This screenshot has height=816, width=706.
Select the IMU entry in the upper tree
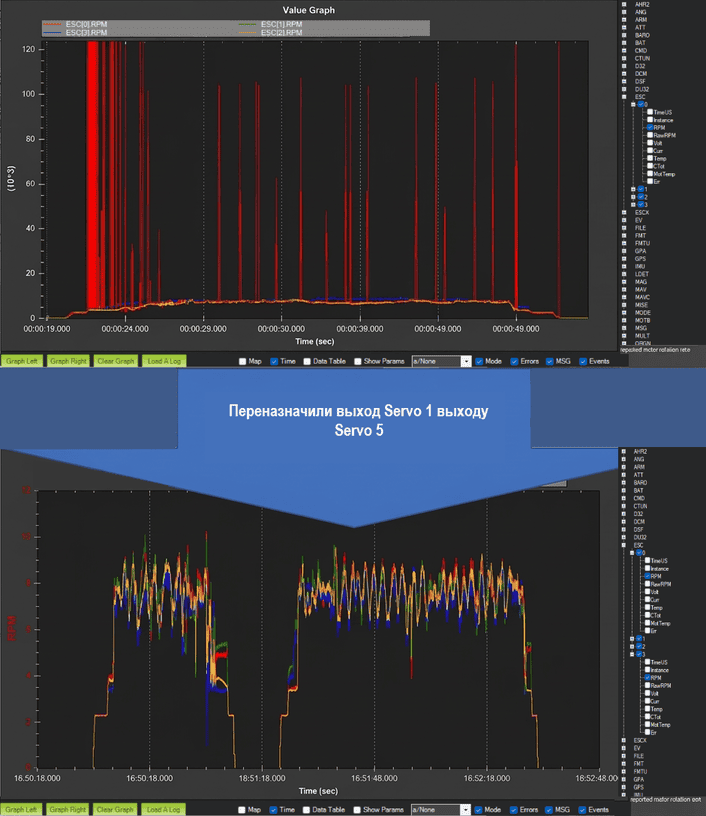tap(640, 266)
